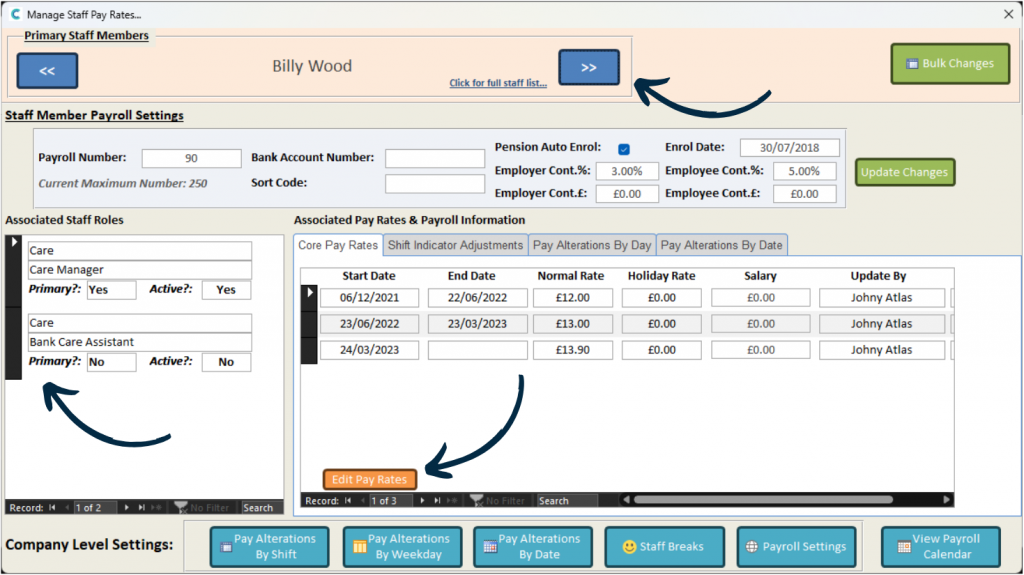This screenshot has height=575, width=1024.
Task: Open the View Payroll Calendar button
Action: (x=938, y=547)
